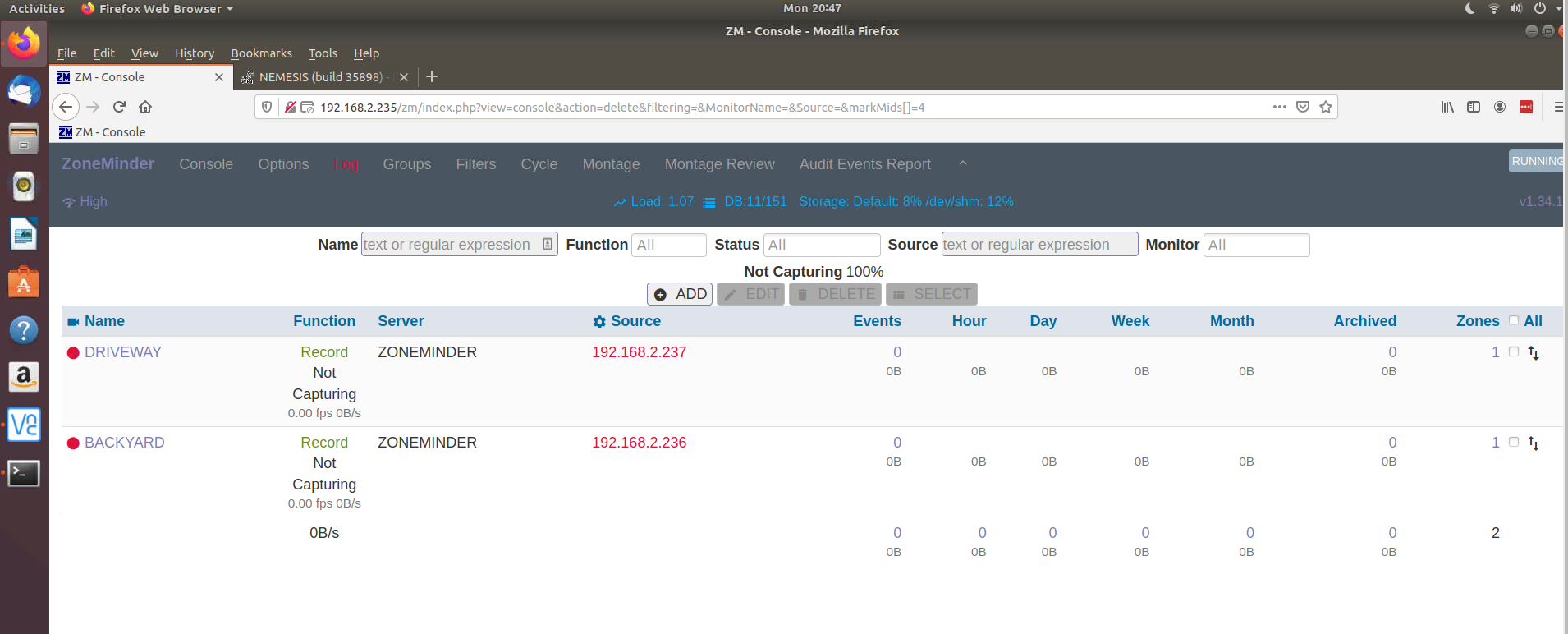Screen dimensions: 1568x634
Task: Click the RUNNING state button
Action: click(x=1537, y=161)
